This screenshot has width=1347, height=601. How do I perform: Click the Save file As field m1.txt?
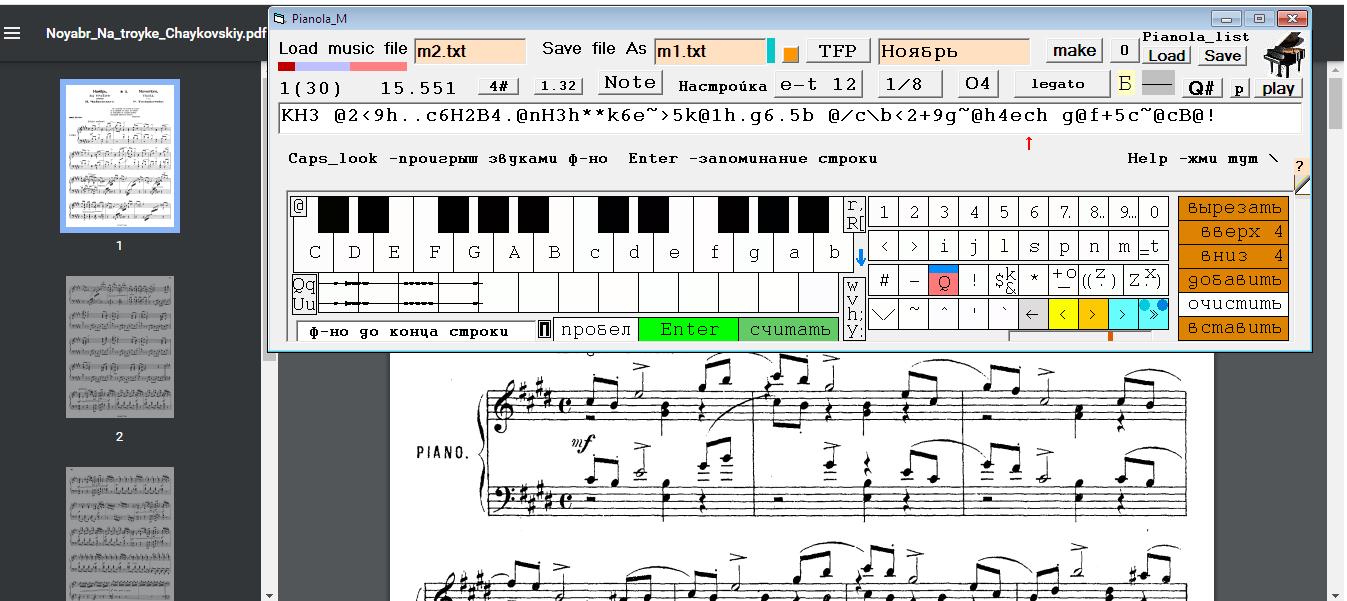tap(710, 51)
